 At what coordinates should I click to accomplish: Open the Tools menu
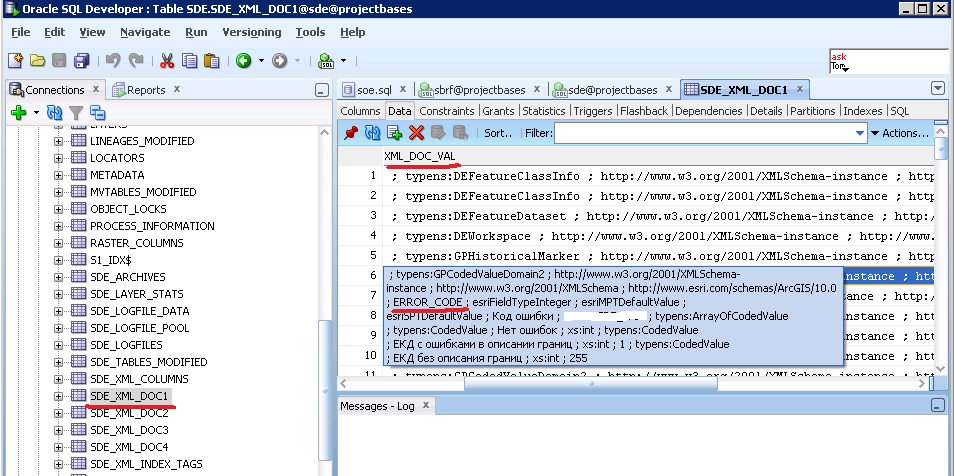tap(310, 32)
